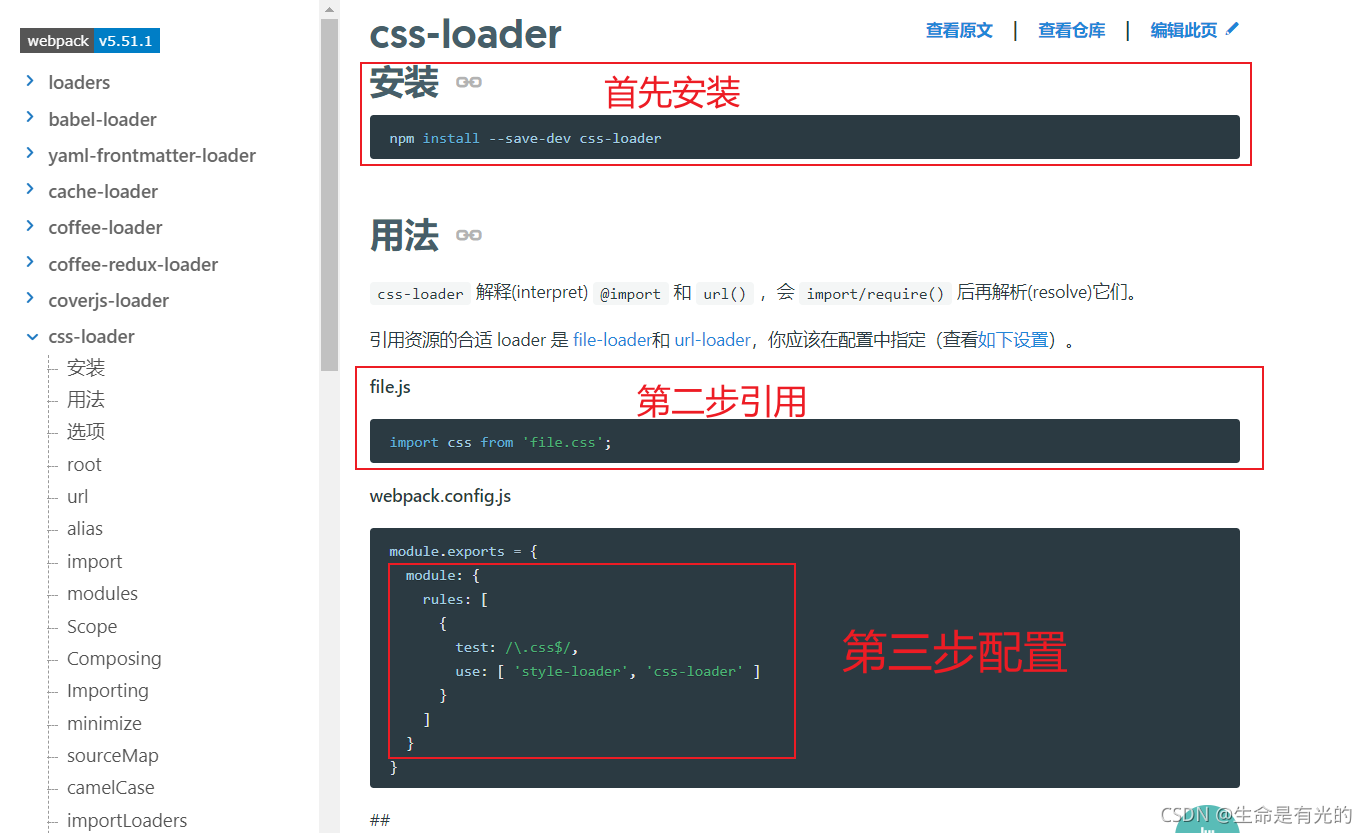
Task: Open the babel-loader sidebar entry
Action: (x=103, y=119)
